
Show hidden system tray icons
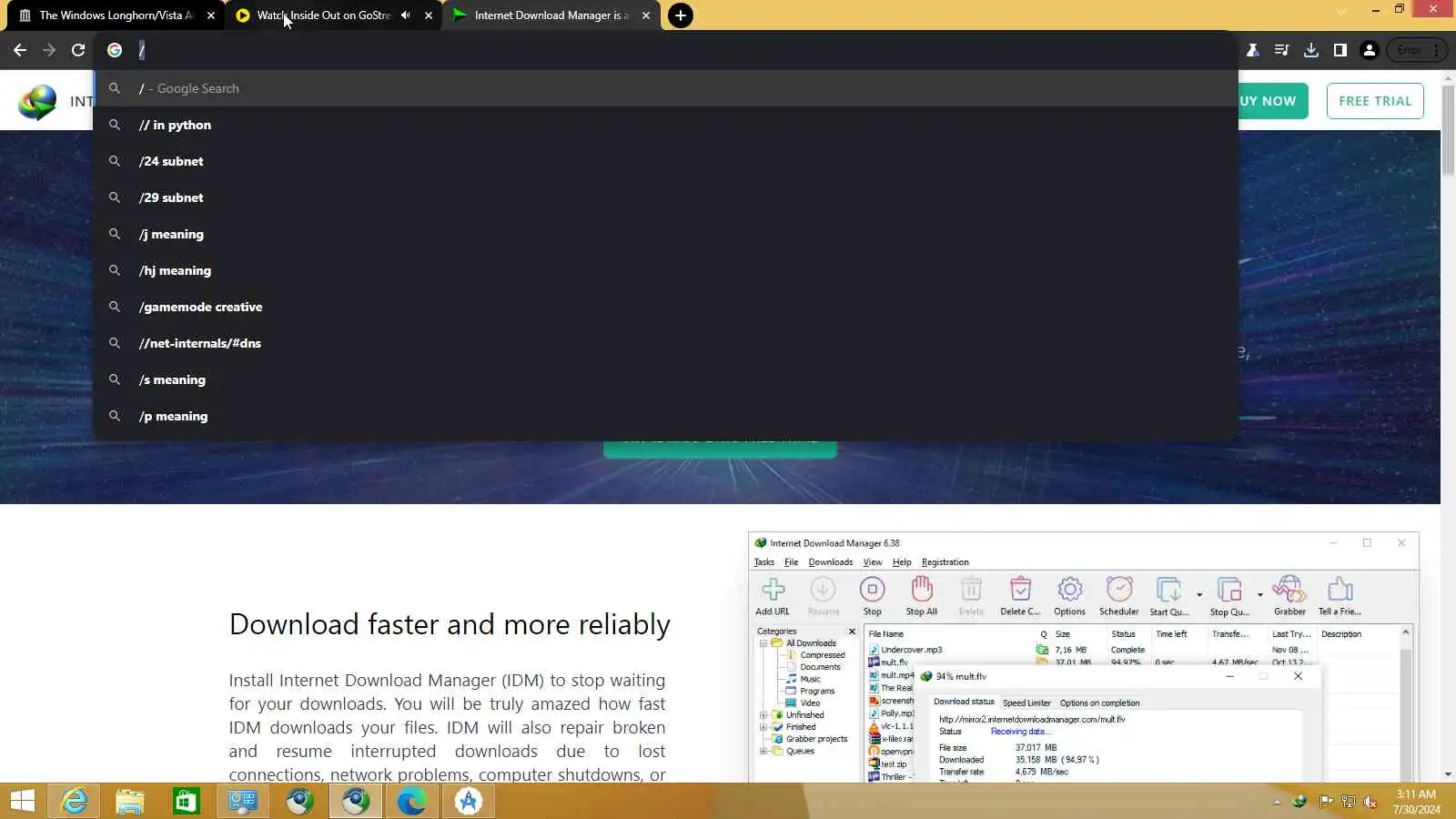pyautogui.click(x=1277, y=802)
